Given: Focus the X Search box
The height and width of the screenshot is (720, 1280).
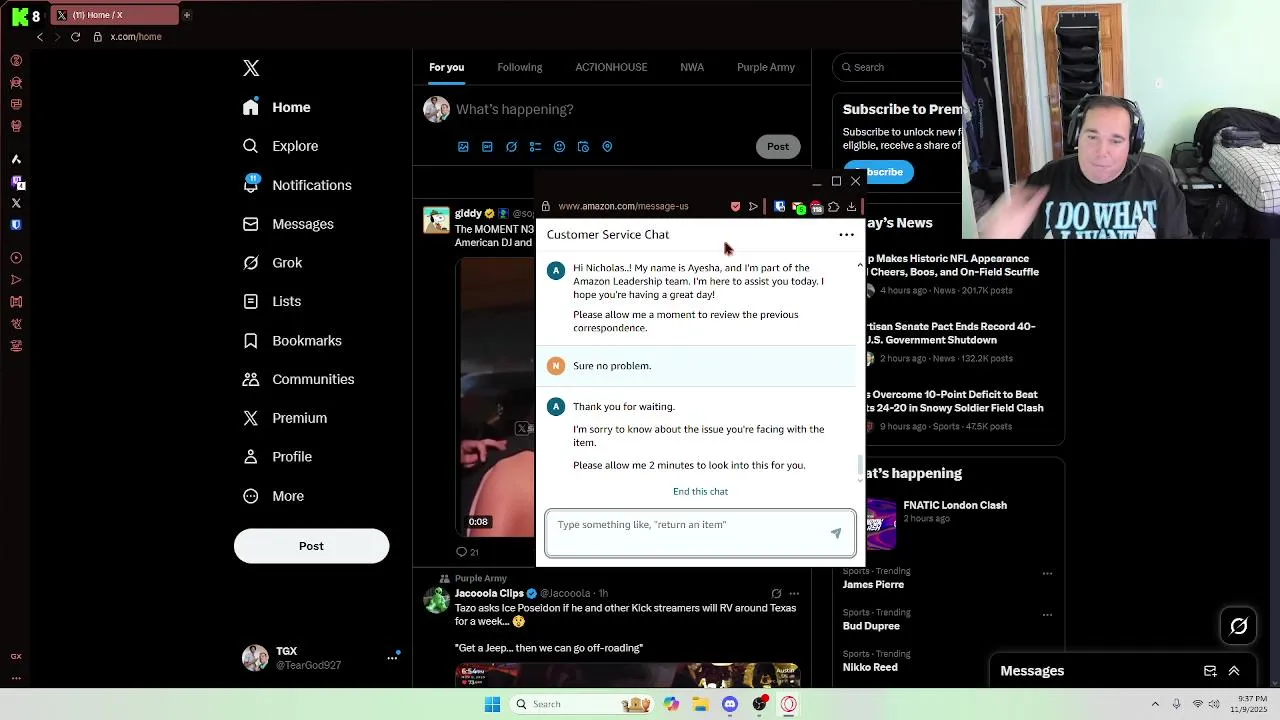Looking at the screenshot, I should point(897,67).
